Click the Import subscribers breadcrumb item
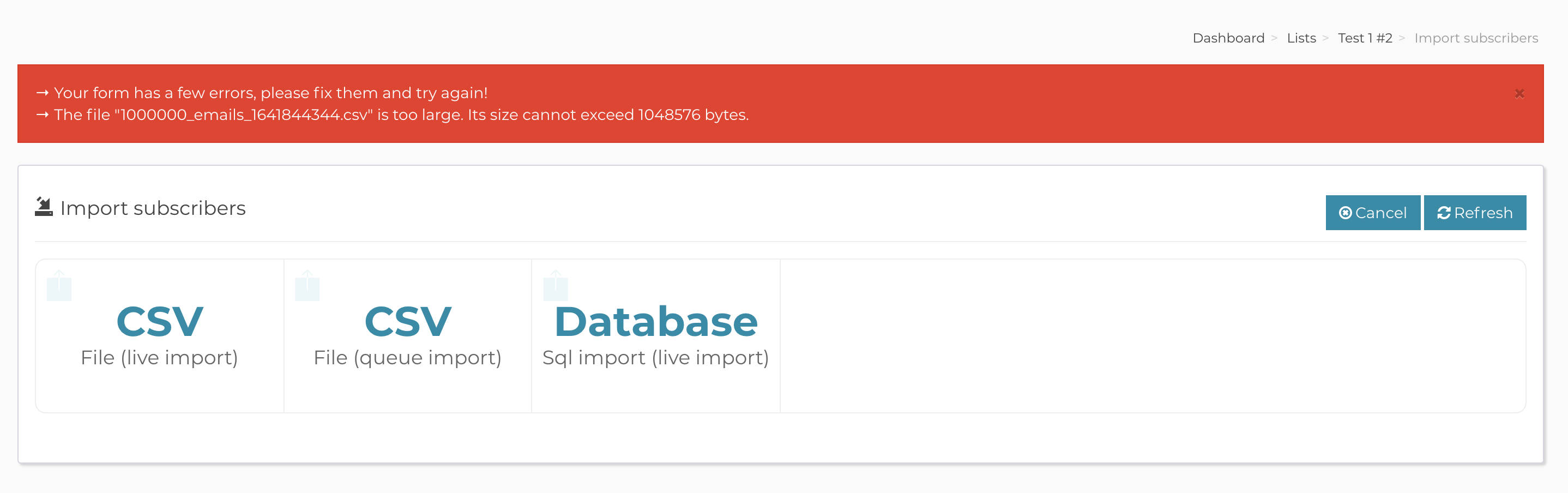 click(x=1475, y=38)
